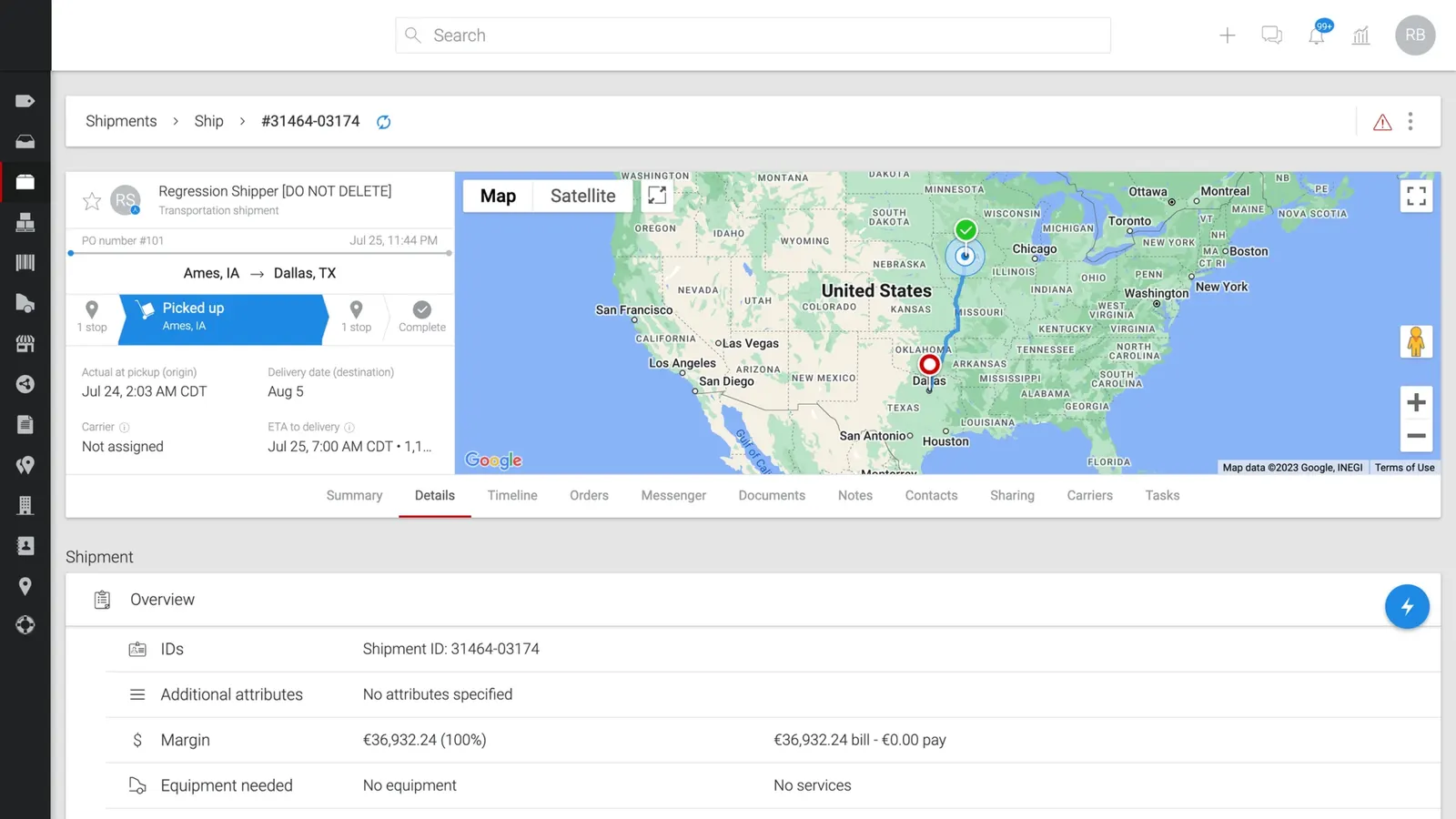The width and height of the screenshot is (1456, 819).
Task: Click the Terms of Use map link
Action: click(x=1404, y=468)
